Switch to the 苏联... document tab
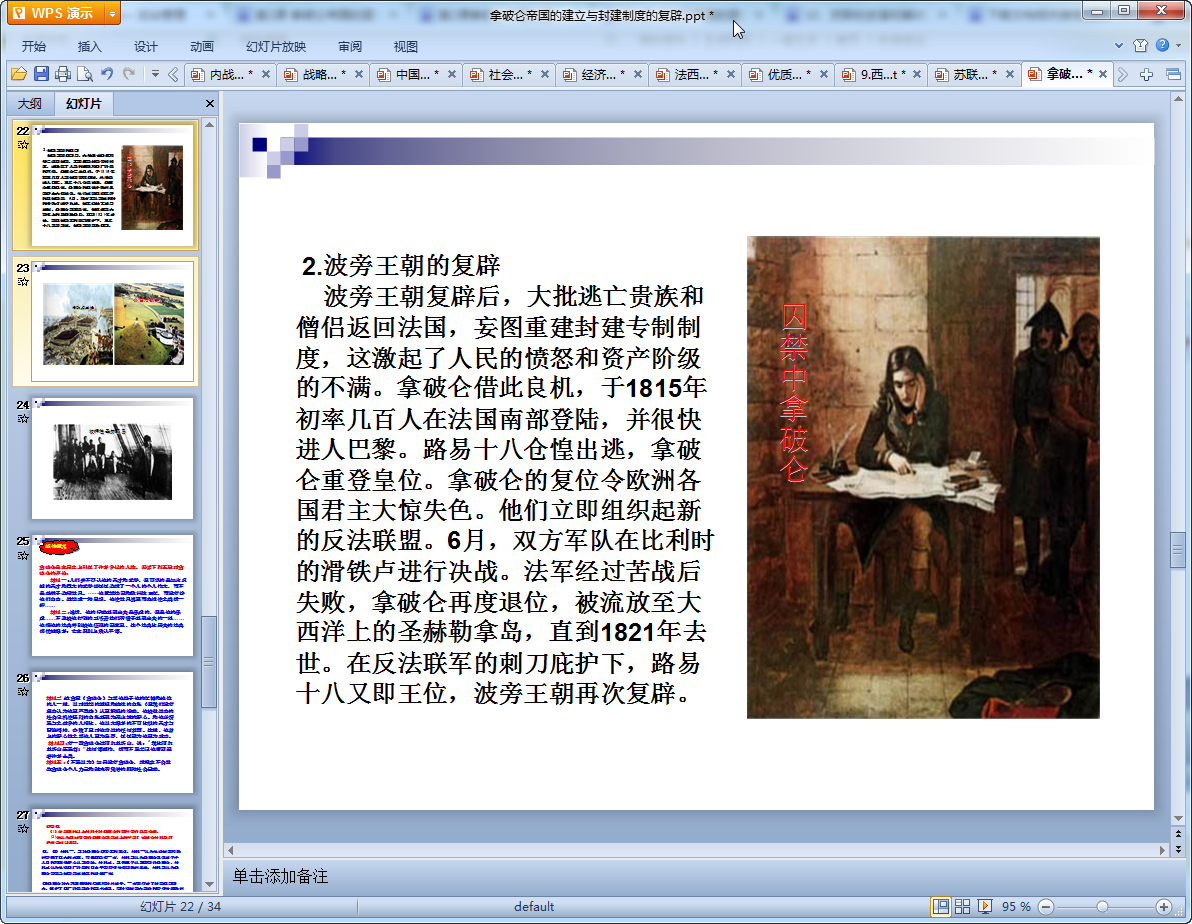Viewport: 1192px width, 924px height. click(x=971, y=75)
